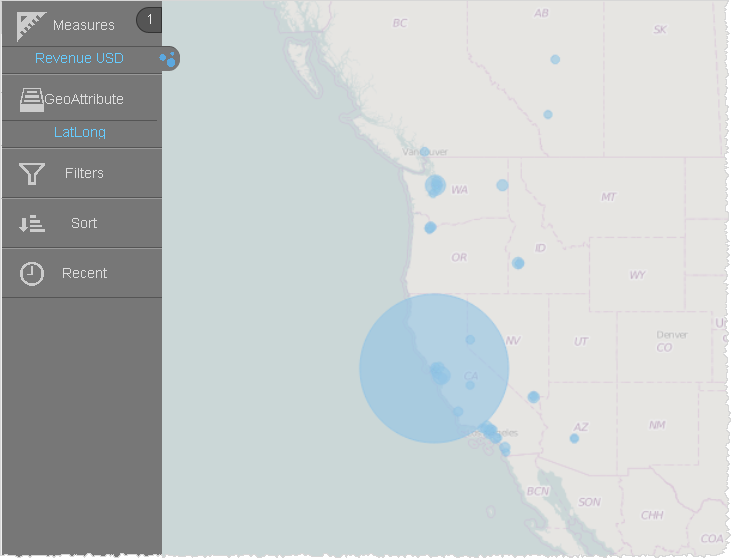Click the bubble icon beside Revenue USD
This screenshot has height=558, width=731.
(x=168, y=59)
